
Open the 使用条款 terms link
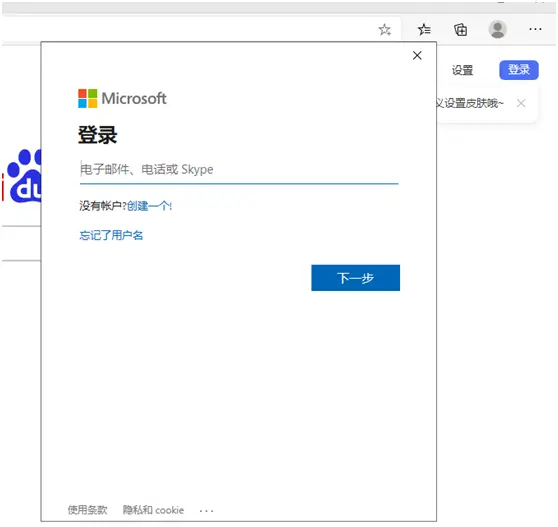tap(87, 510)
